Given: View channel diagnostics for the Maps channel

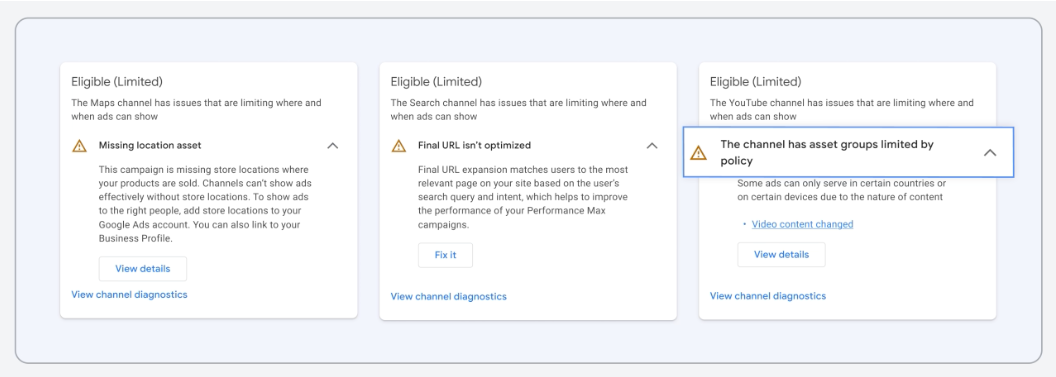Looking at the screenshot, I should click(x=129, y=294).
